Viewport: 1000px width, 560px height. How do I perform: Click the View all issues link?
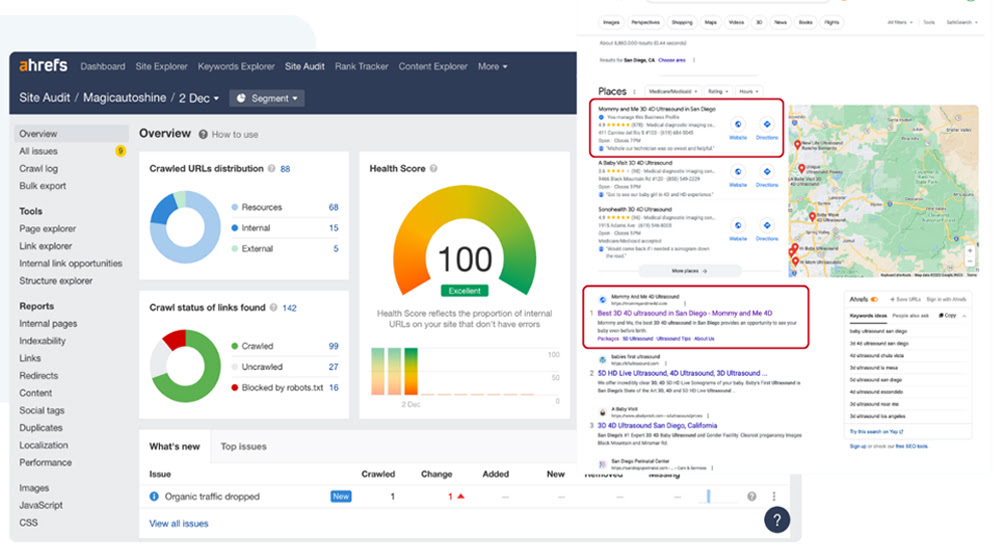(179, 524)
